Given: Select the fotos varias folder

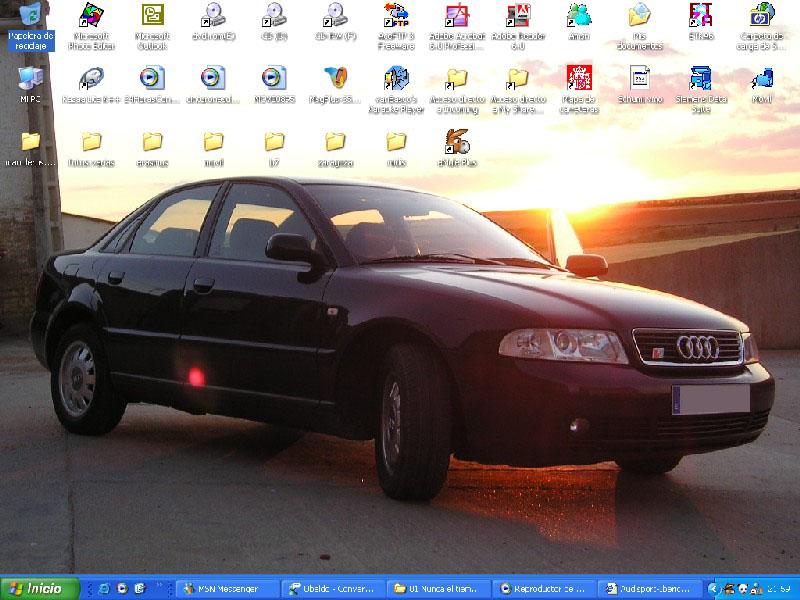Looking at the screenshot, I should pos(91,149).
